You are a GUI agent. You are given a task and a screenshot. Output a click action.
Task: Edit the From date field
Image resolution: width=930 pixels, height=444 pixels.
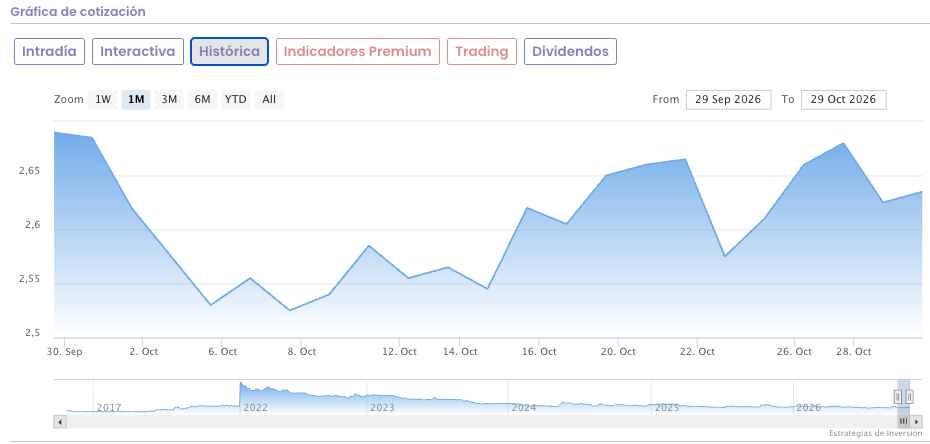coord(728,100)
